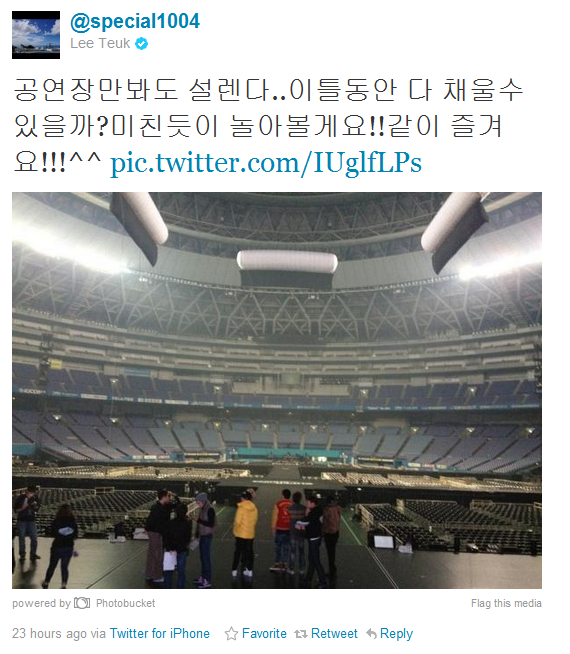Viewport: 570px width, 654px height.
Task: Click the Retweet text button
Action: pos(334,634)
